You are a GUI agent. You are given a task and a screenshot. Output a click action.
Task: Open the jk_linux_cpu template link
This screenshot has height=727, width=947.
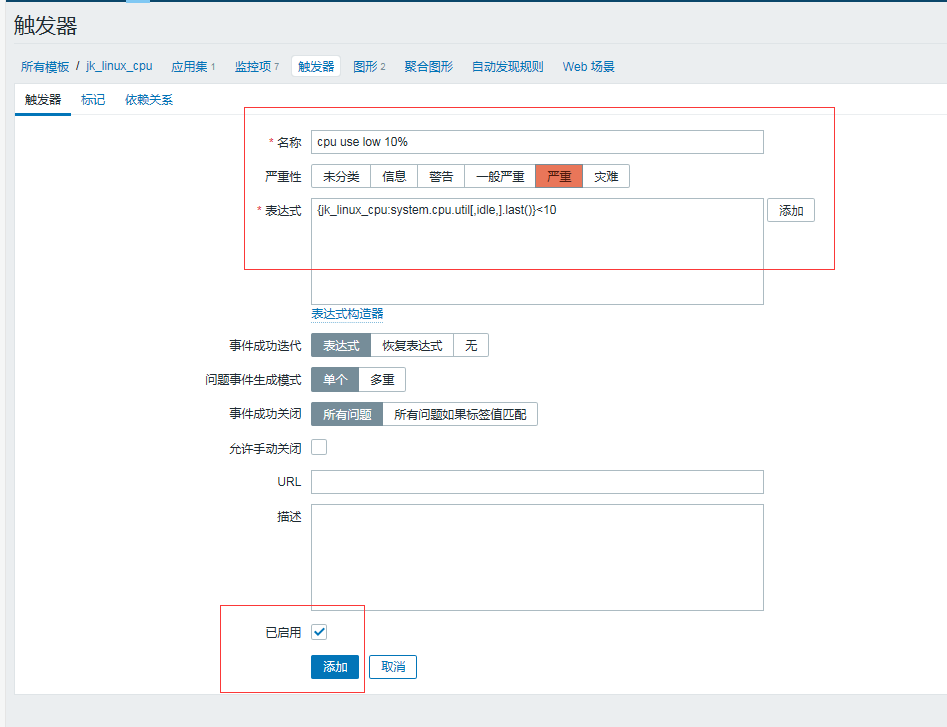[119, 66]
